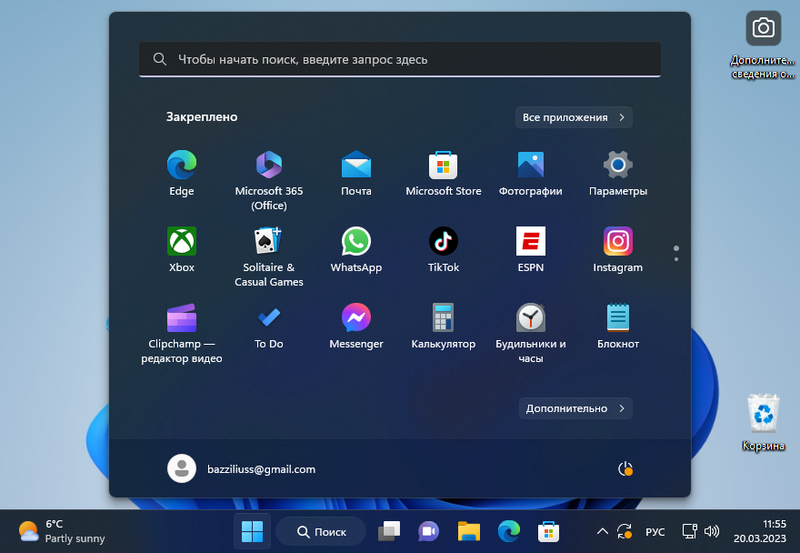Launch WhatsApp

[x=356, y=249]
